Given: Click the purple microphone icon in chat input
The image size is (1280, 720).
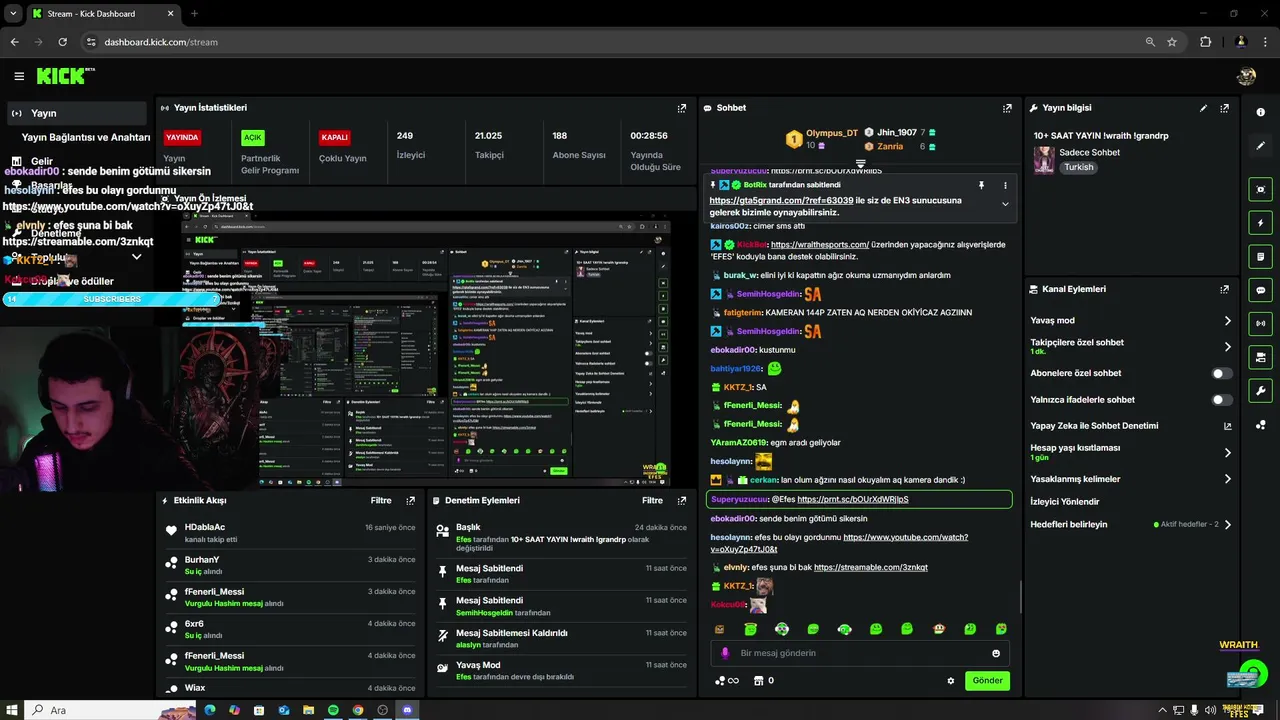Looking at the screenshot, I should click(x=725, y=653).
